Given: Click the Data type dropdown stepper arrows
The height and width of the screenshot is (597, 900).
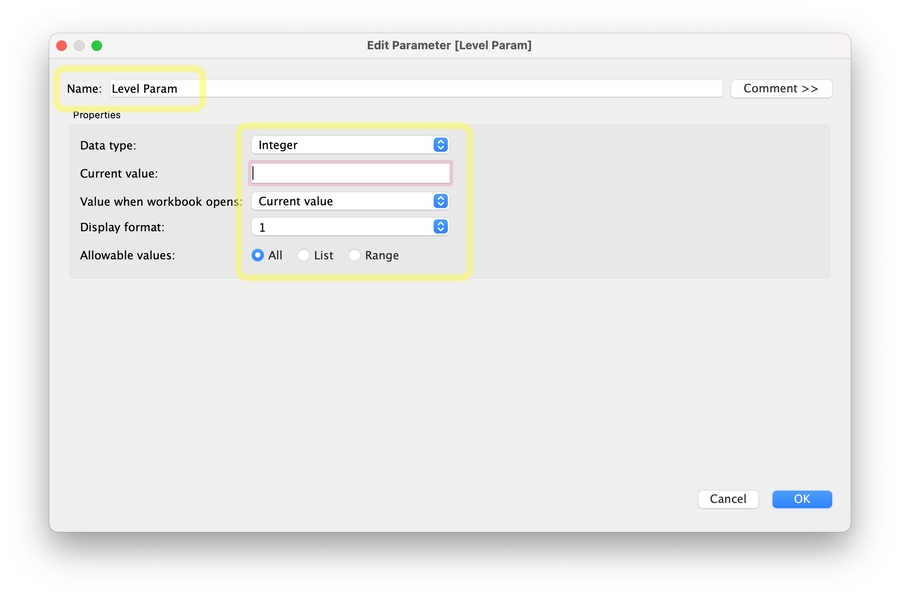Looking at the screenshot, I should tap(439, 144).
